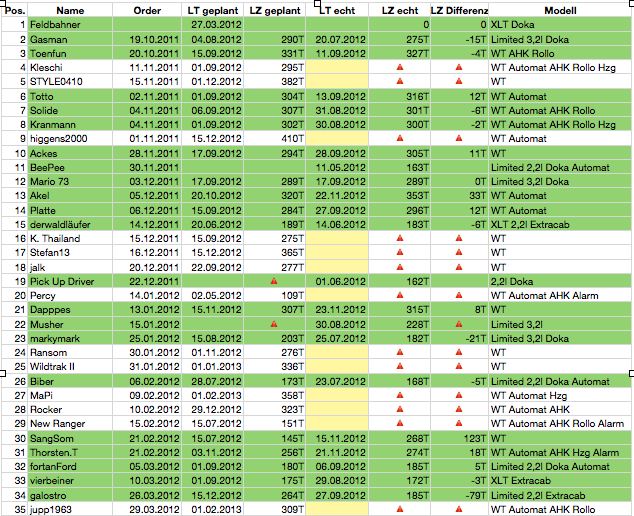634x516 pixels.
Task: Click New Ranger's LZ echt warning triangle
Action: [400, 423]
